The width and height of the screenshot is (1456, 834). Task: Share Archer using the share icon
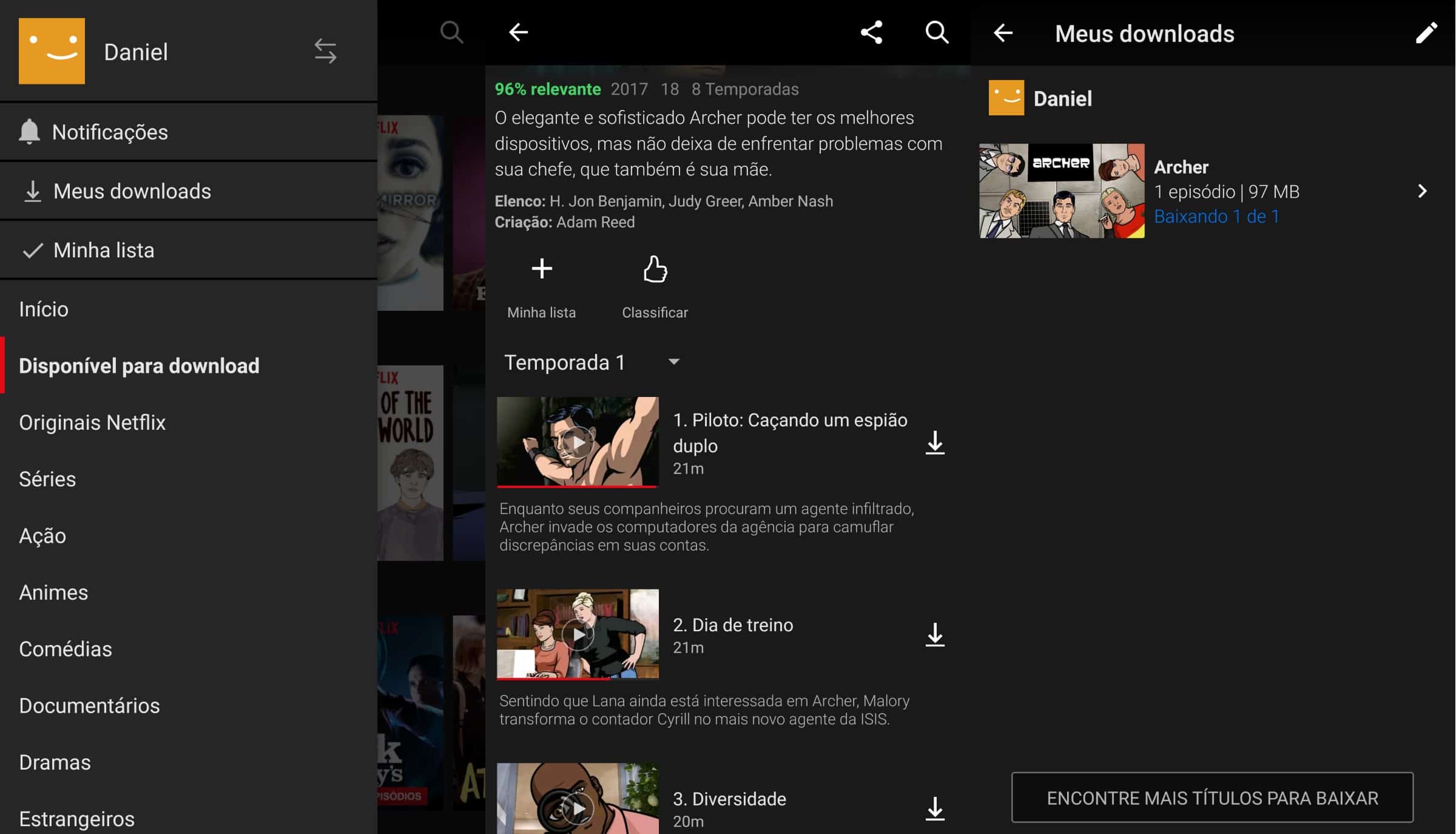(x=872, y=32)
